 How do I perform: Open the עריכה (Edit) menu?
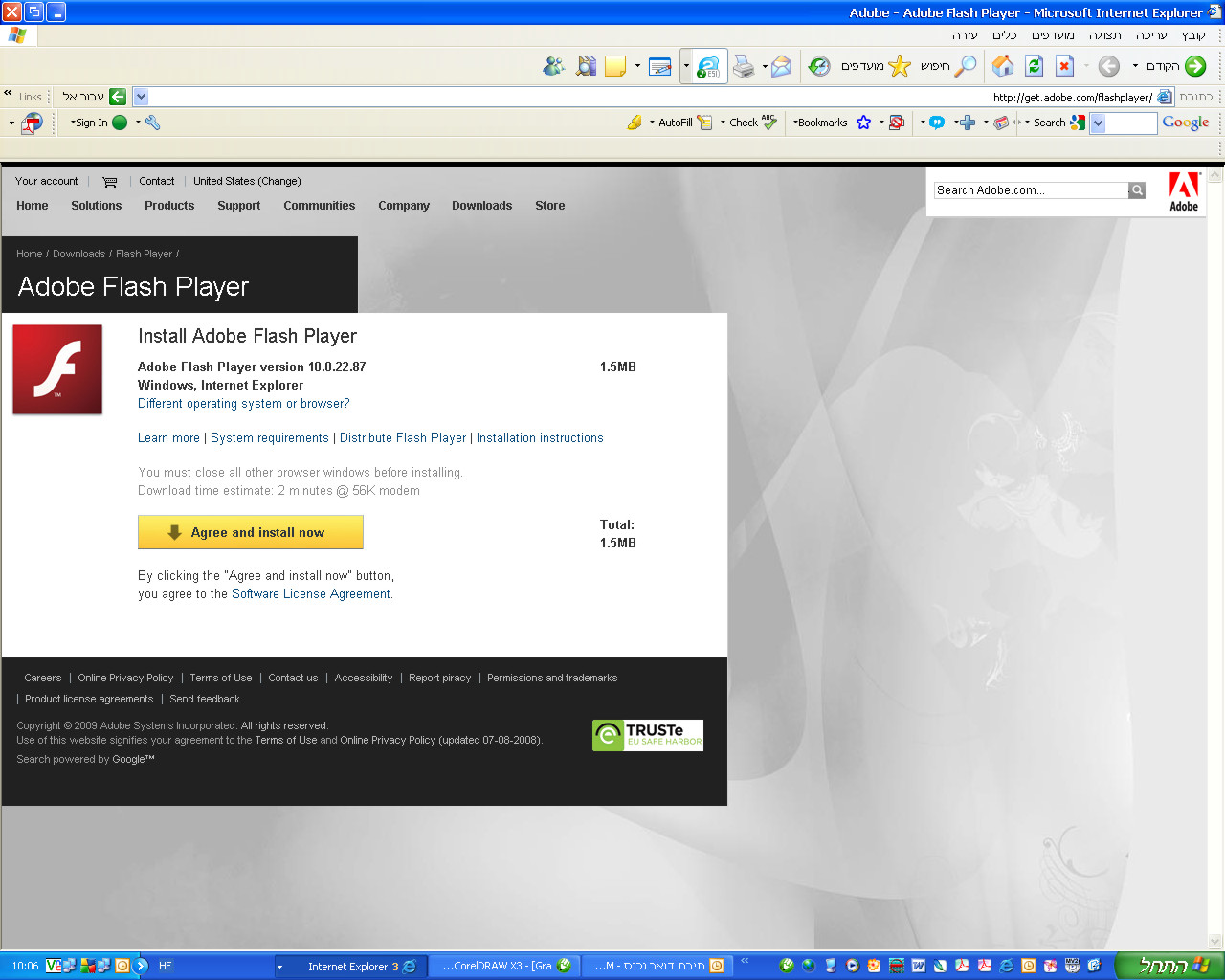coord(1151,35)
